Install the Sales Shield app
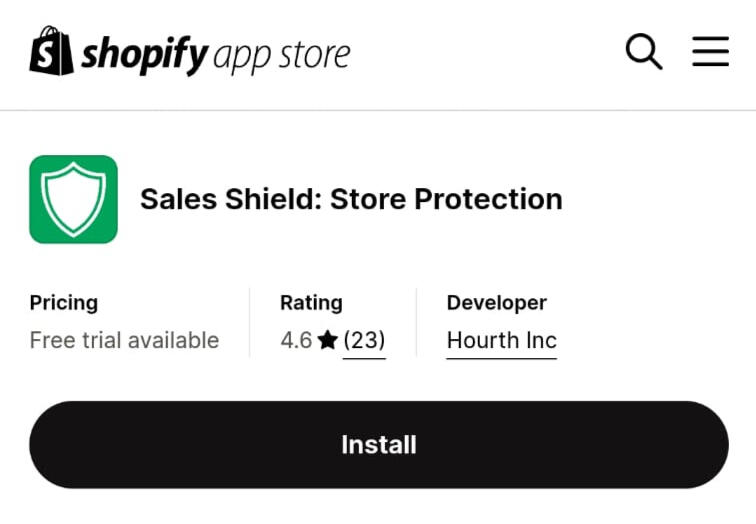This screenshot has height=524, width=756. 378,445
